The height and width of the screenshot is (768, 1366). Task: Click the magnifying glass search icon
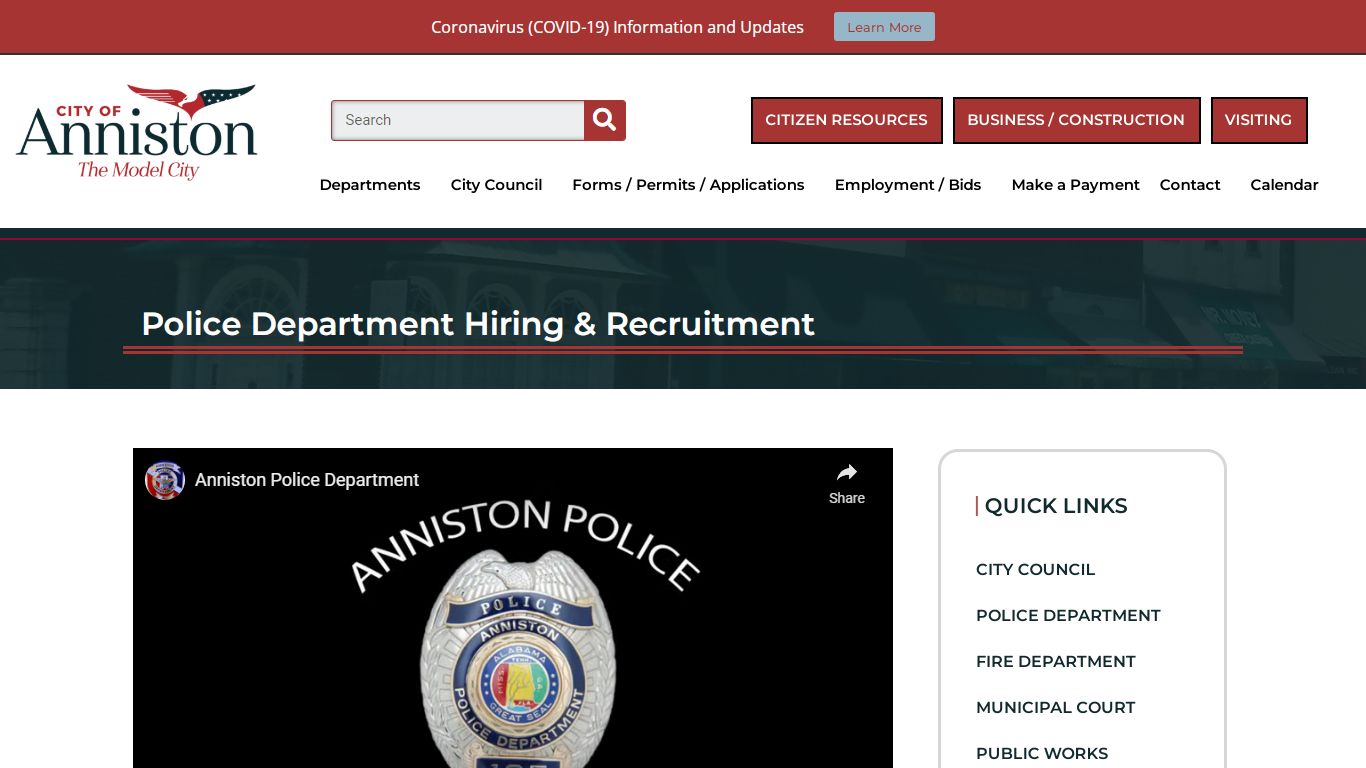605,120
